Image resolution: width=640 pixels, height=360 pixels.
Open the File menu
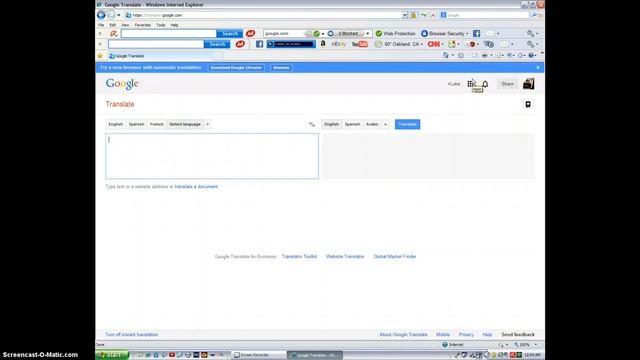pos(101,25)
